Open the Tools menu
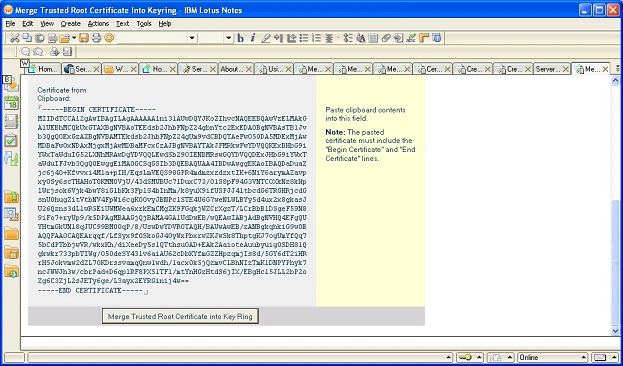623x366 pixels. click(144, 24)
